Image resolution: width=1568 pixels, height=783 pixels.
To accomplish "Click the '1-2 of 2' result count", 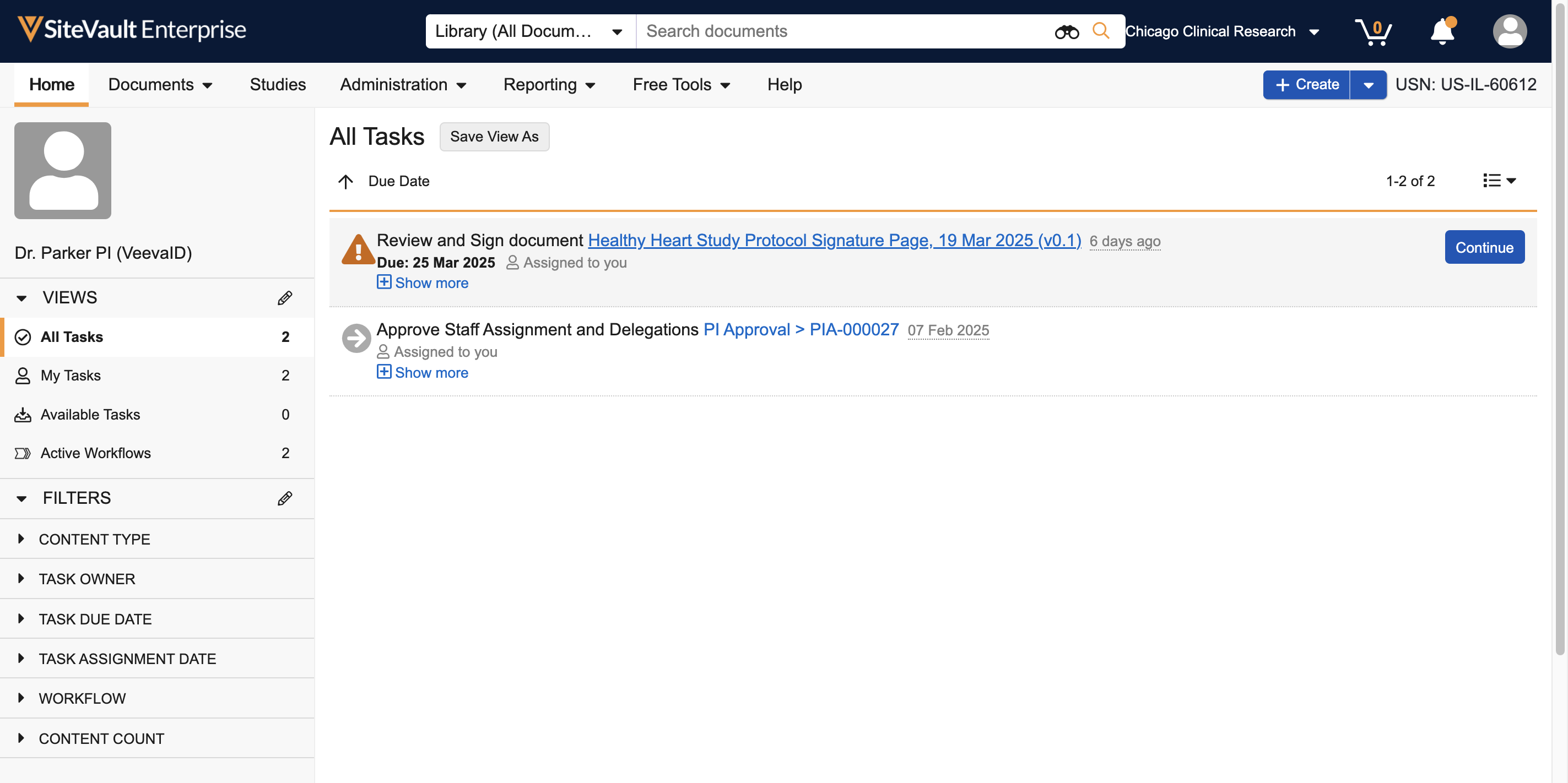I will pos(1410,181).
